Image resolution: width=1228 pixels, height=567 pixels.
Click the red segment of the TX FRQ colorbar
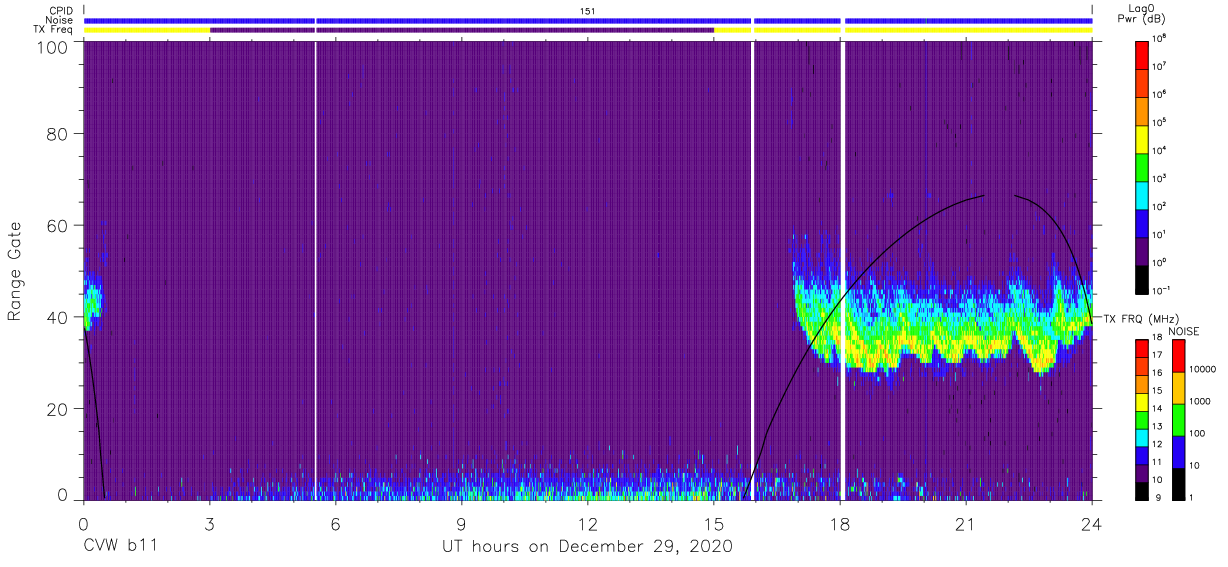[1141, 347]
